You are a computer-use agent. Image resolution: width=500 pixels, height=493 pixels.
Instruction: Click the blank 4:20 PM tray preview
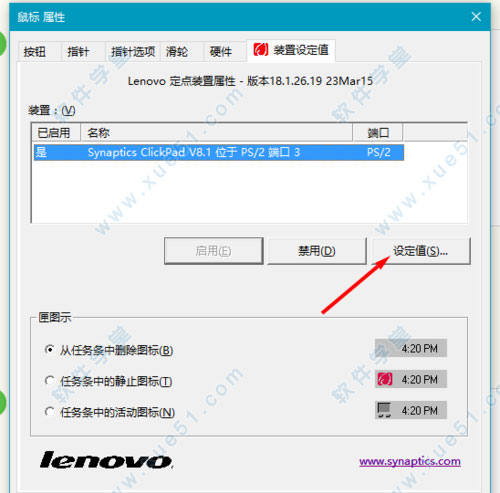tap(411, 348)
